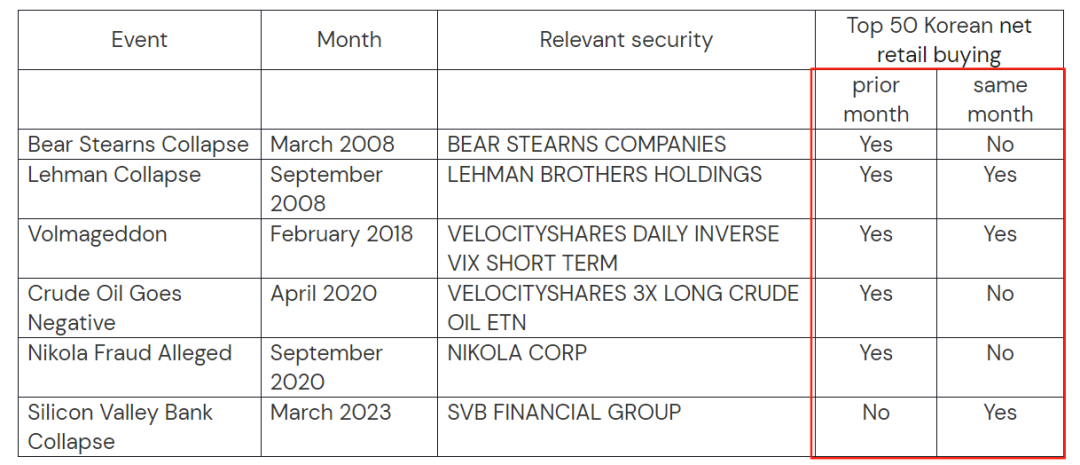Click the "NIKOLA CORP" security cell

click(517, 353)
